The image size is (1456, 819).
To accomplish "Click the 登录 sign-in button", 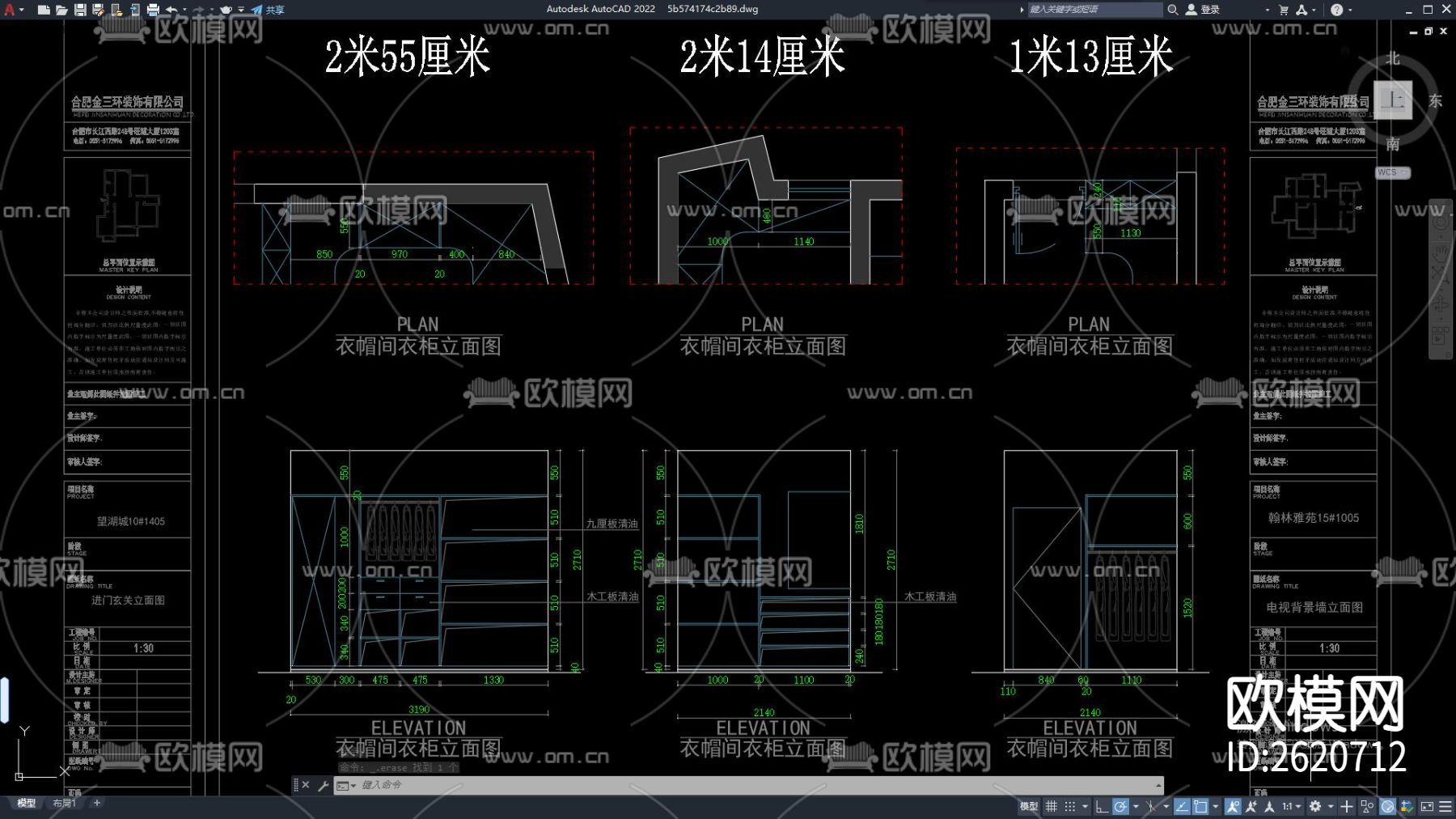I will [1203, 10].
